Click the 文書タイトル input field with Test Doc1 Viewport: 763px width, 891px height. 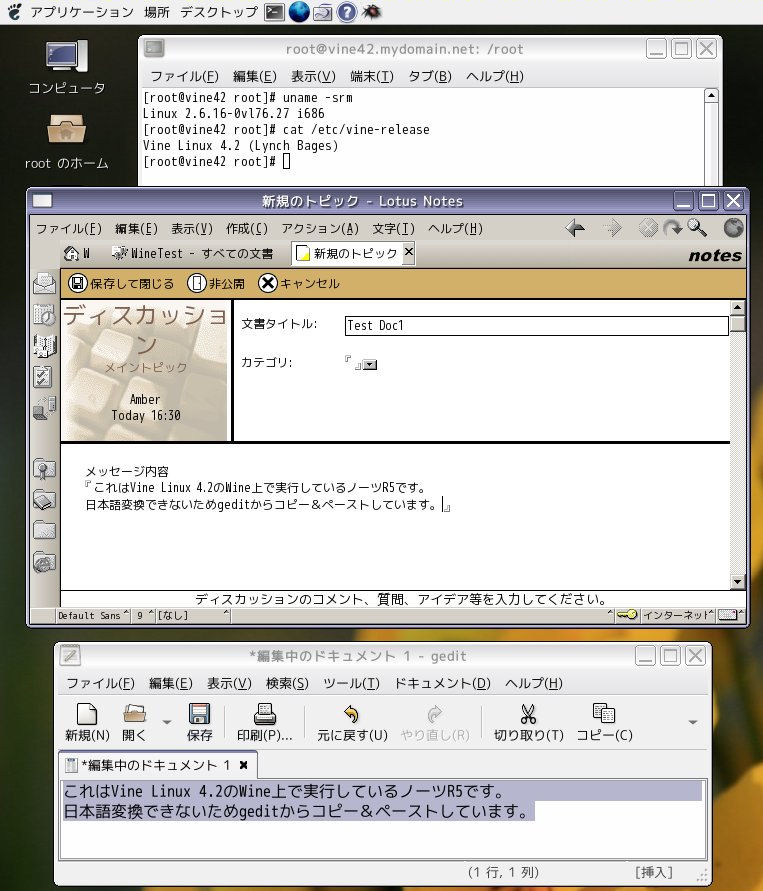tap(536, 326)
